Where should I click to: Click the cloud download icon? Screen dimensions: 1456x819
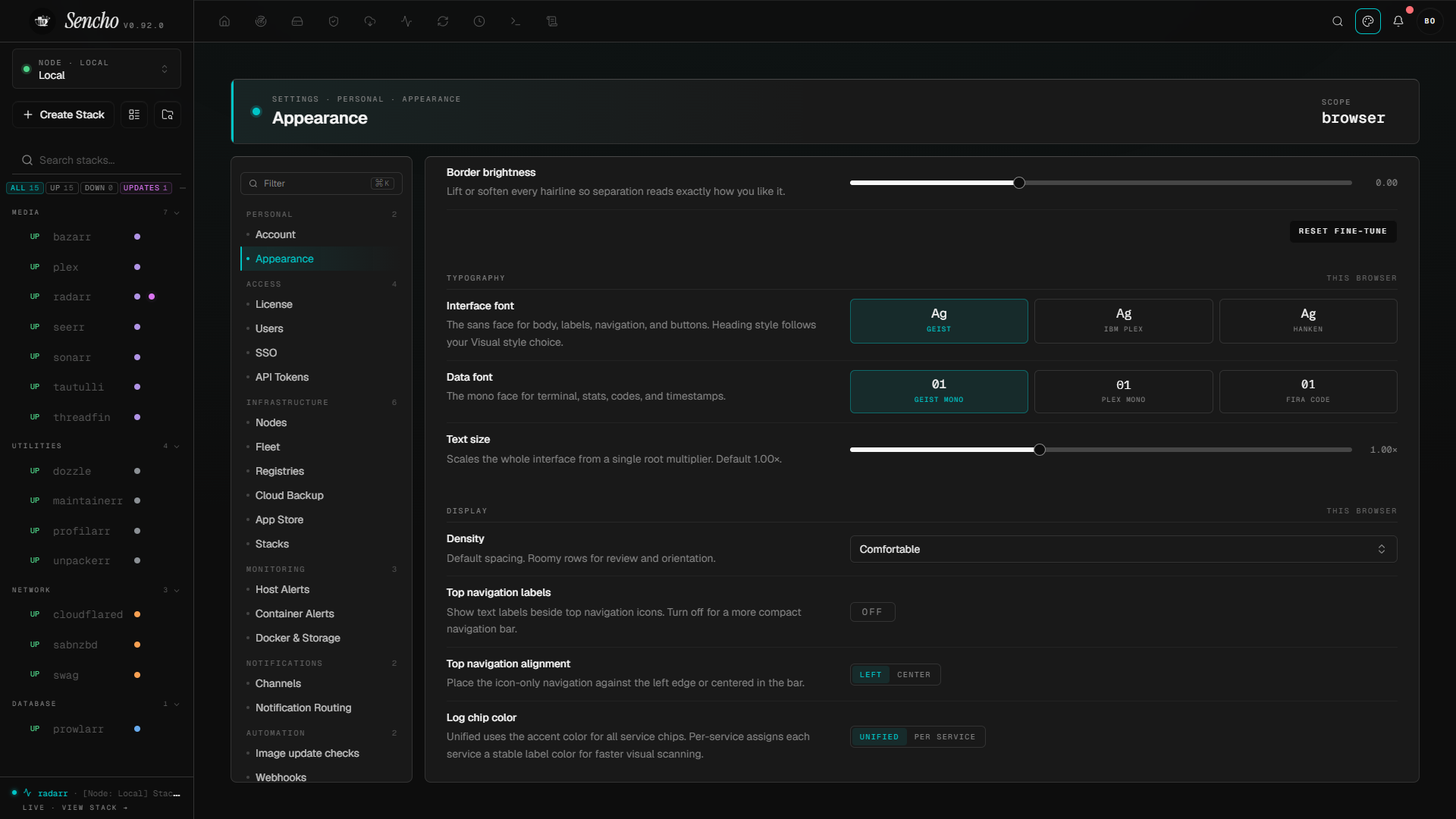tap(370, 21)
